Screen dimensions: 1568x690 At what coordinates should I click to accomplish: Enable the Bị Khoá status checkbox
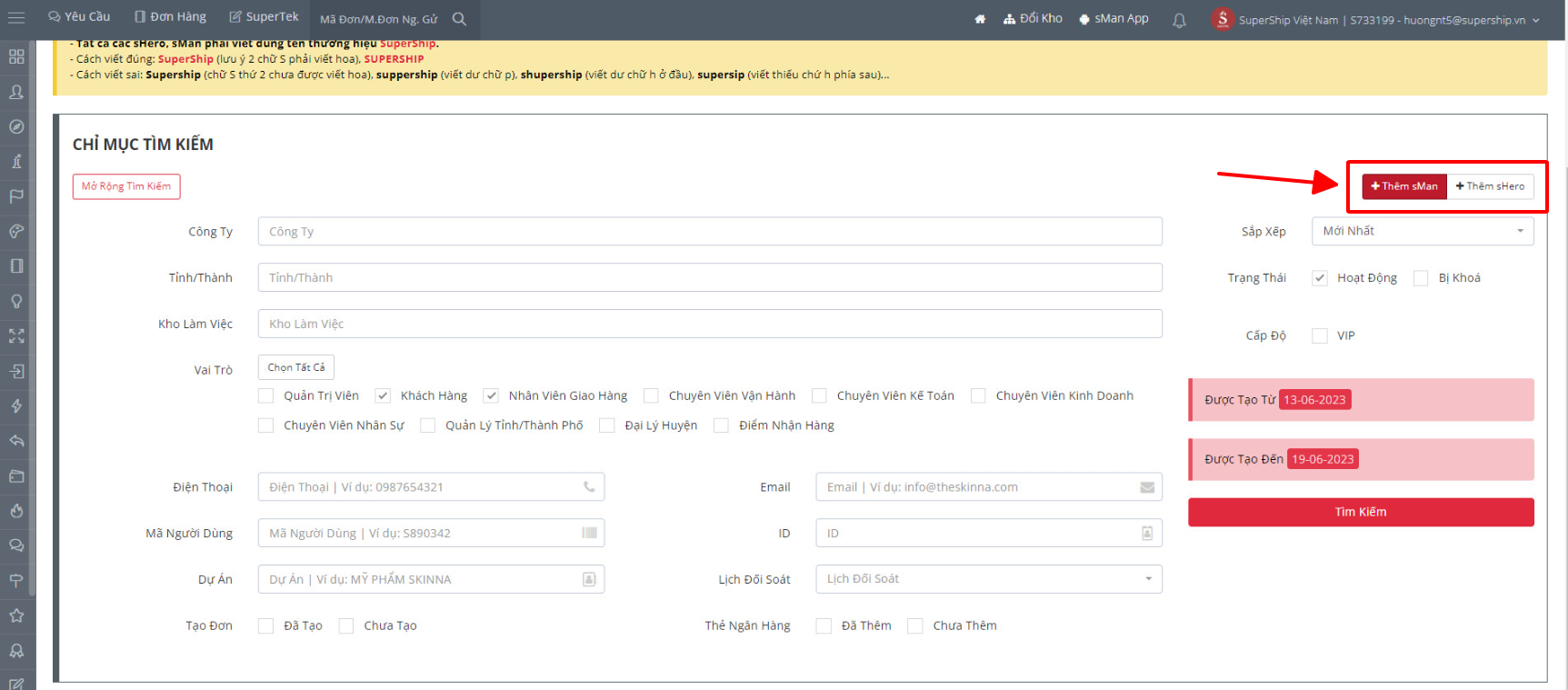1421,278
